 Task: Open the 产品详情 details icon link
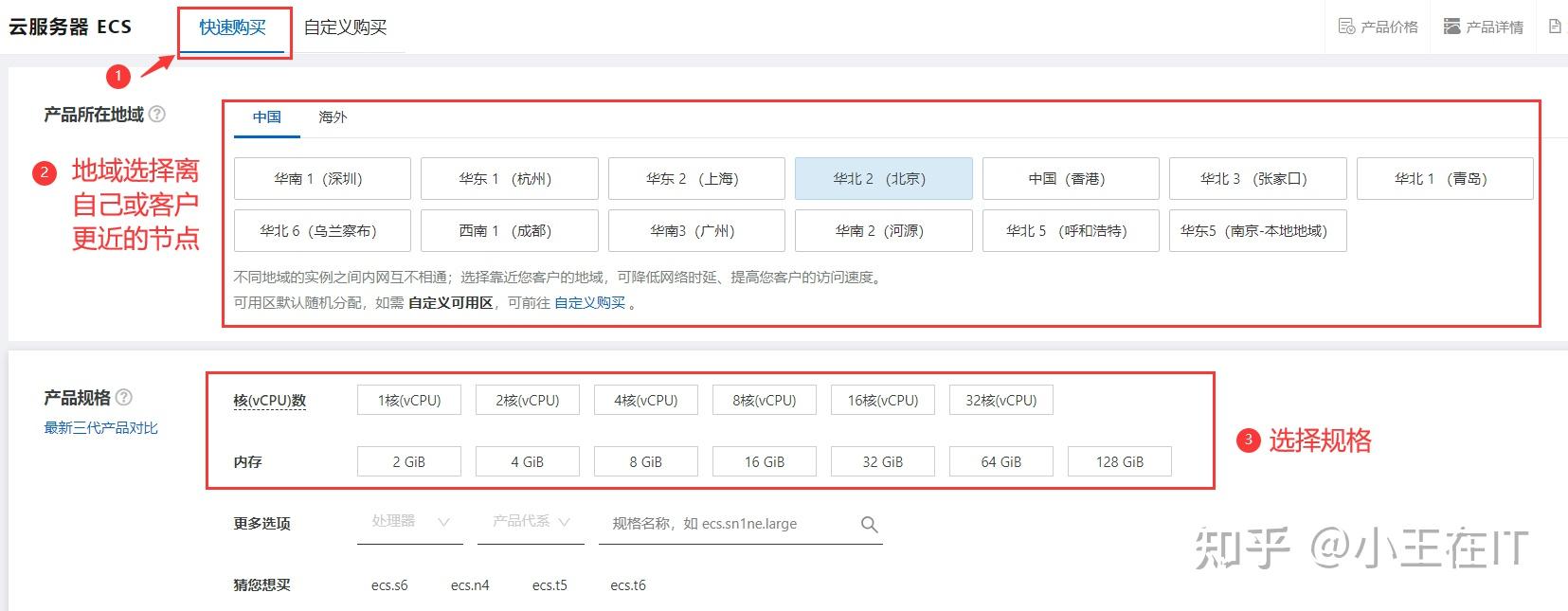pos(1483,27)
